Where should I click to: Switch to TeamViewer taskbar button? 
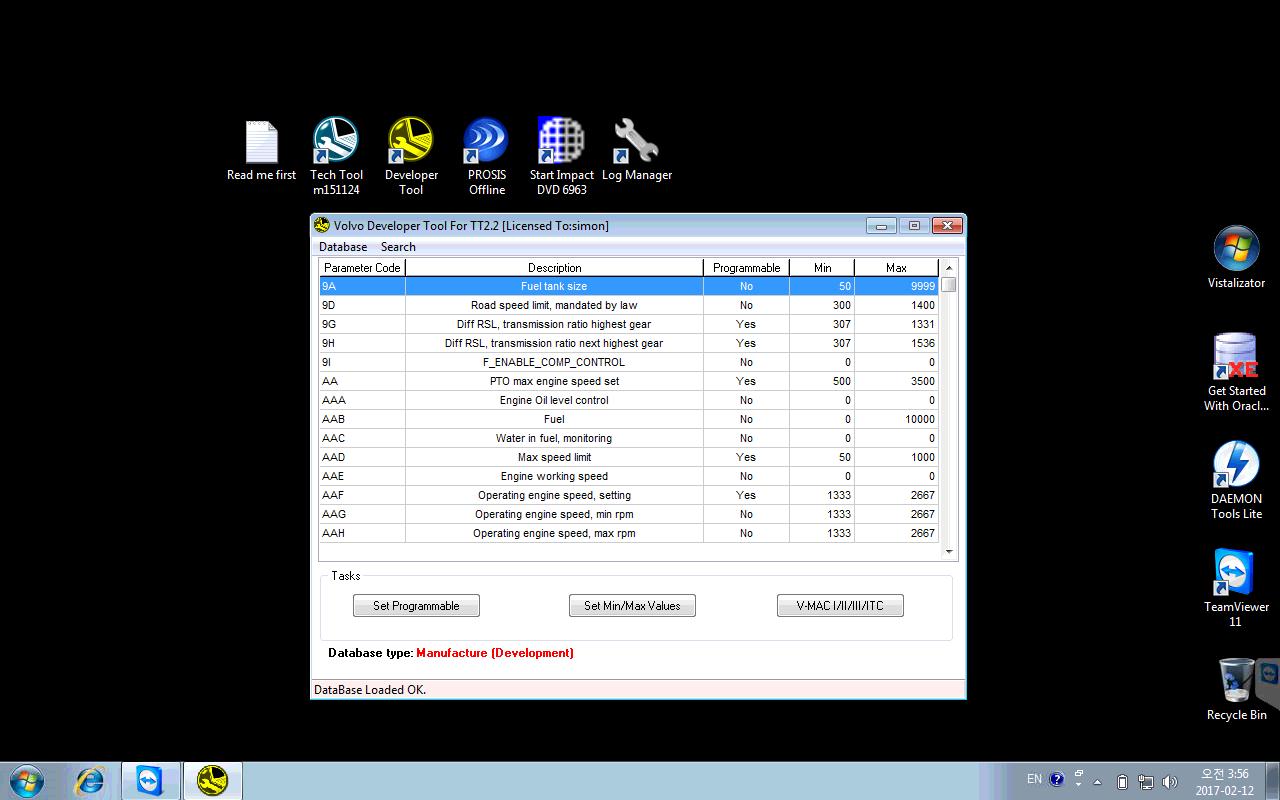(x=151, y=781)
